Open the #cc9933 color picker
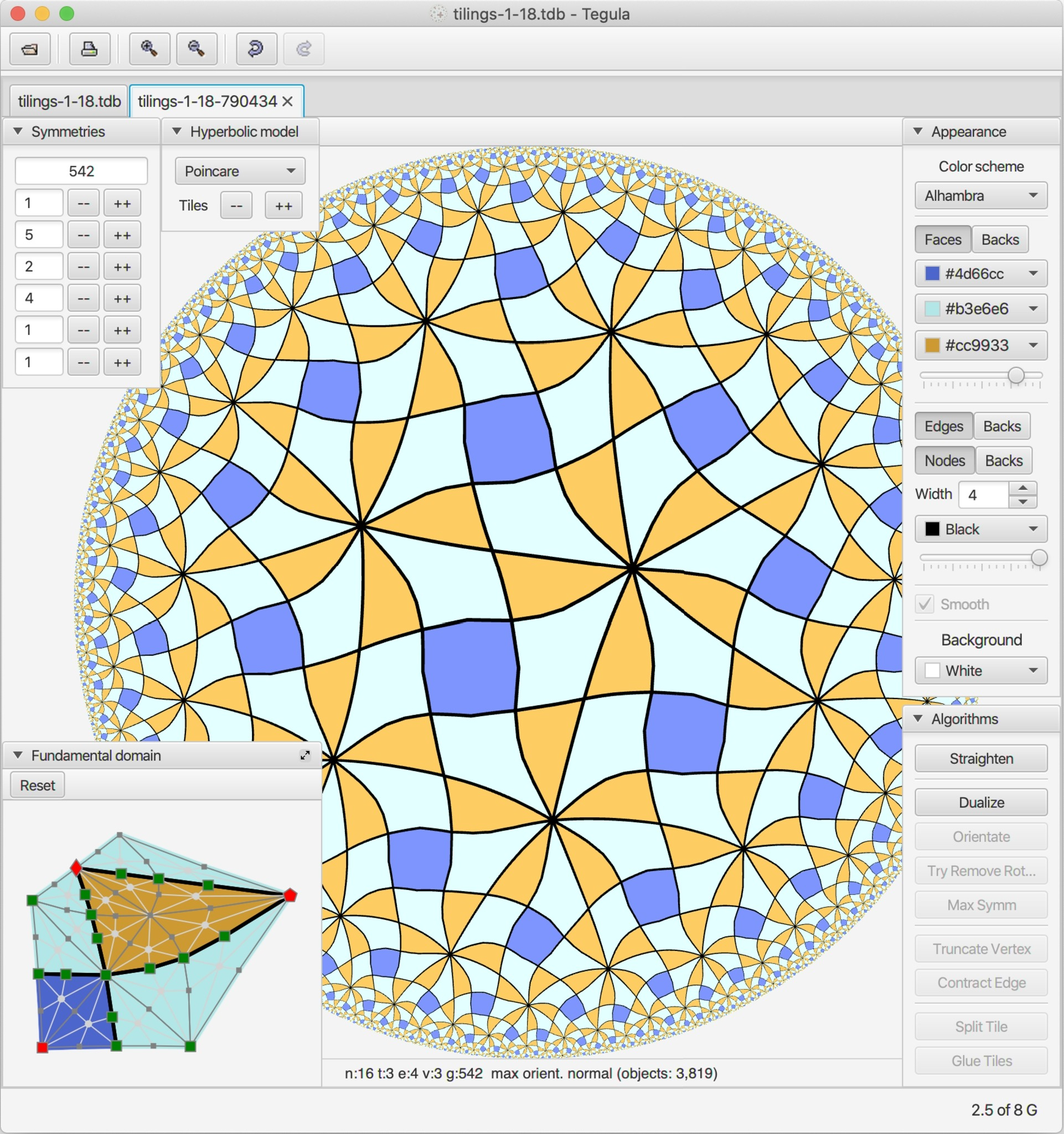This screenshot has height=1134, width=1064. point(981,345)
